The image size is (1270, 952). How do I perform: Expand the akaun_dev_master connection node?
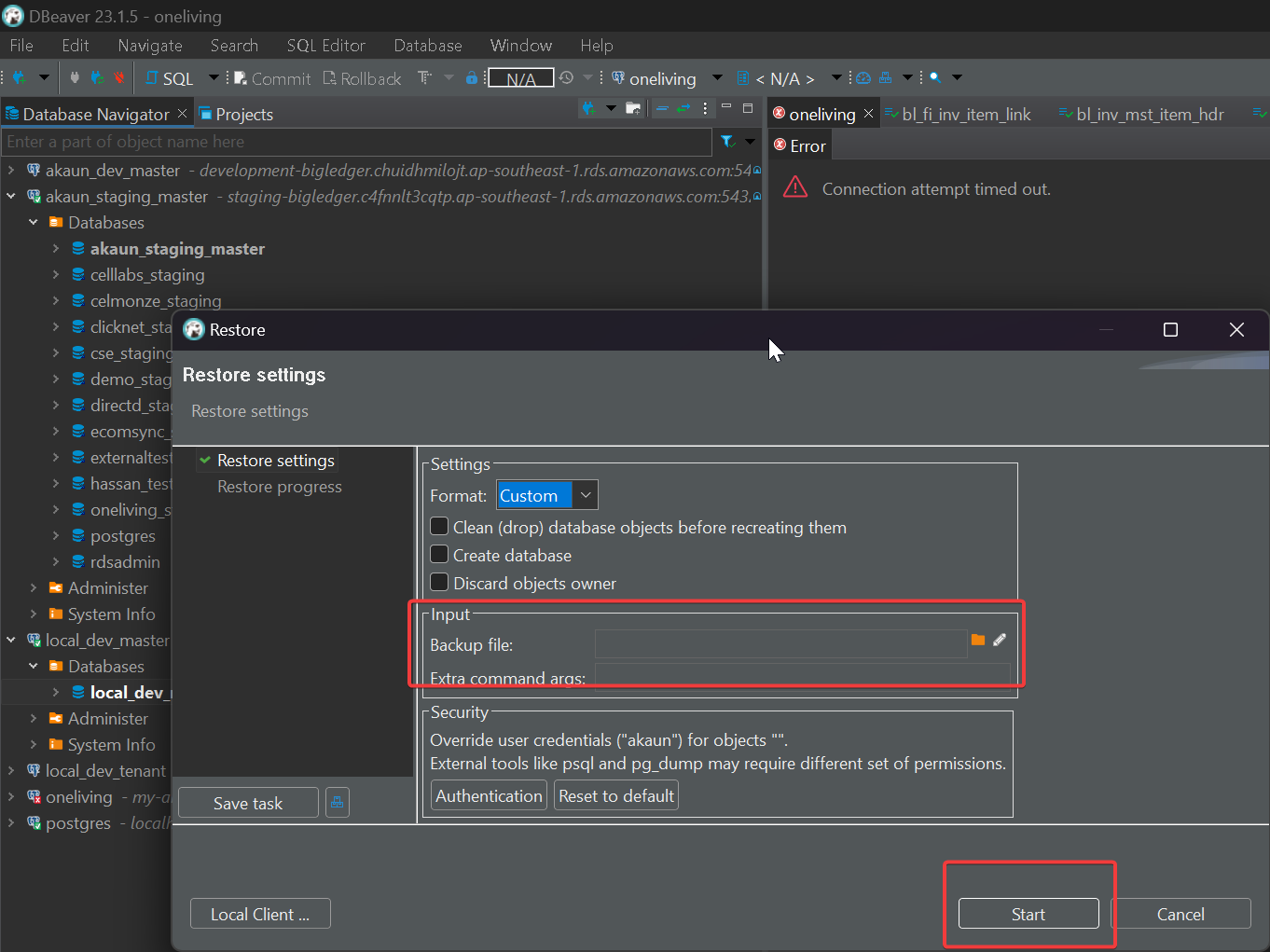[11, 171]
